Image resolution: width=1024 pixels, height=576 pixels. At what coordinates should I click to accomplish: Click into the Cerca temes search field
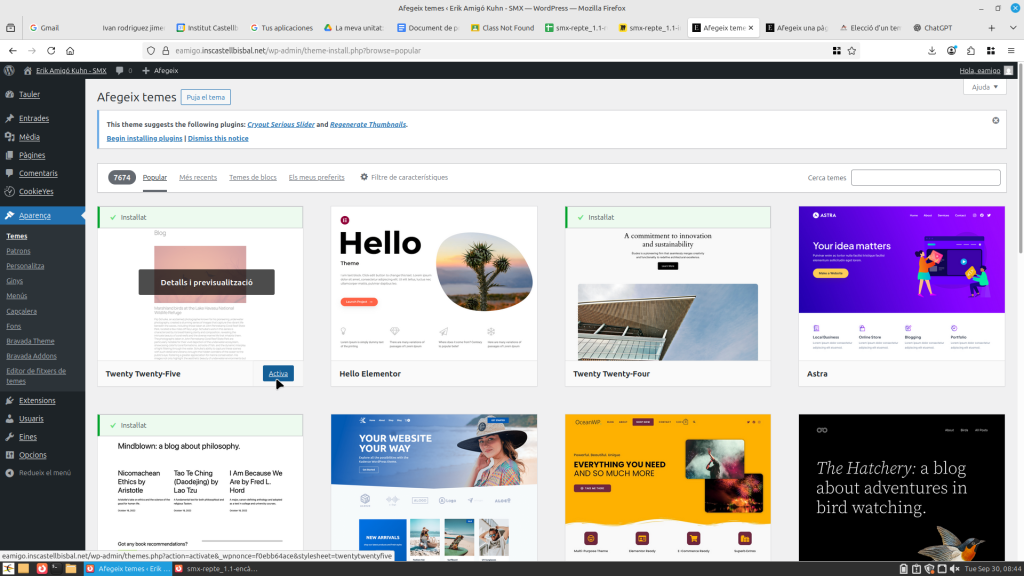pyautogui.click(x=925, y=177)
